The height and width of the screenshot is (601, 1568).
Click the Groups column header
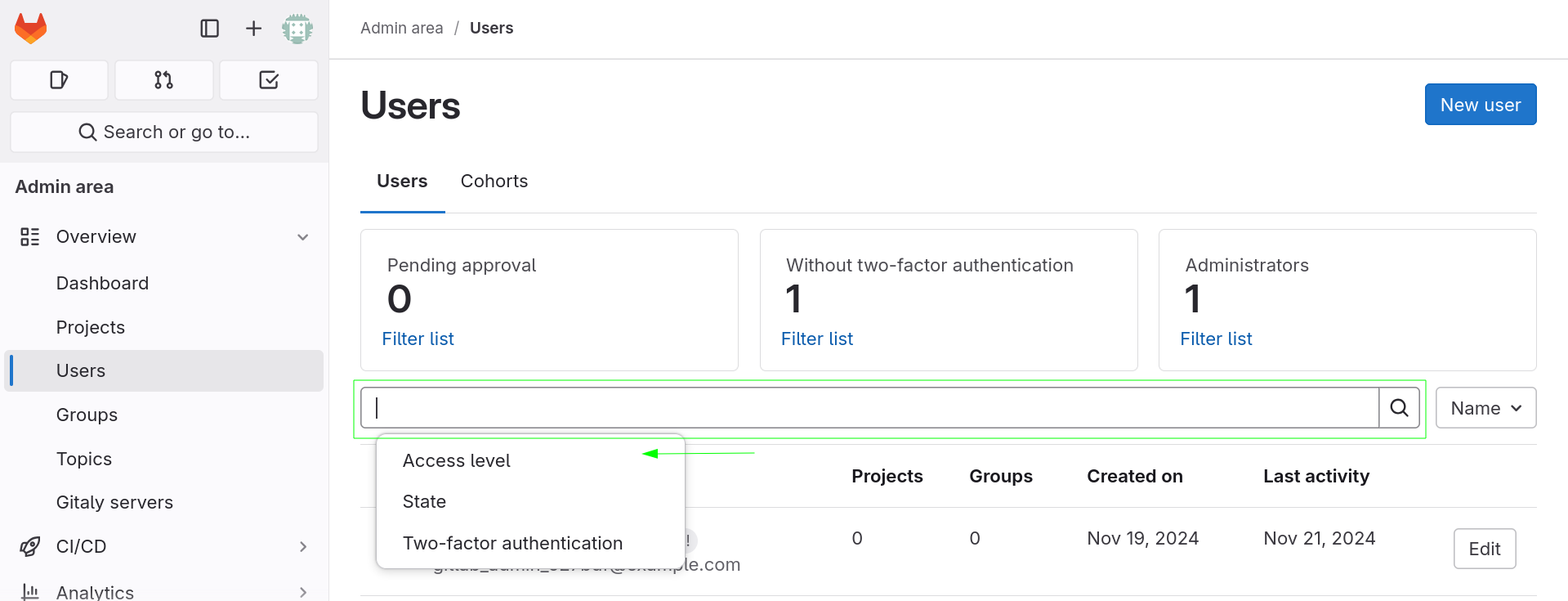pyautogui.click(x=1001, y=476)
